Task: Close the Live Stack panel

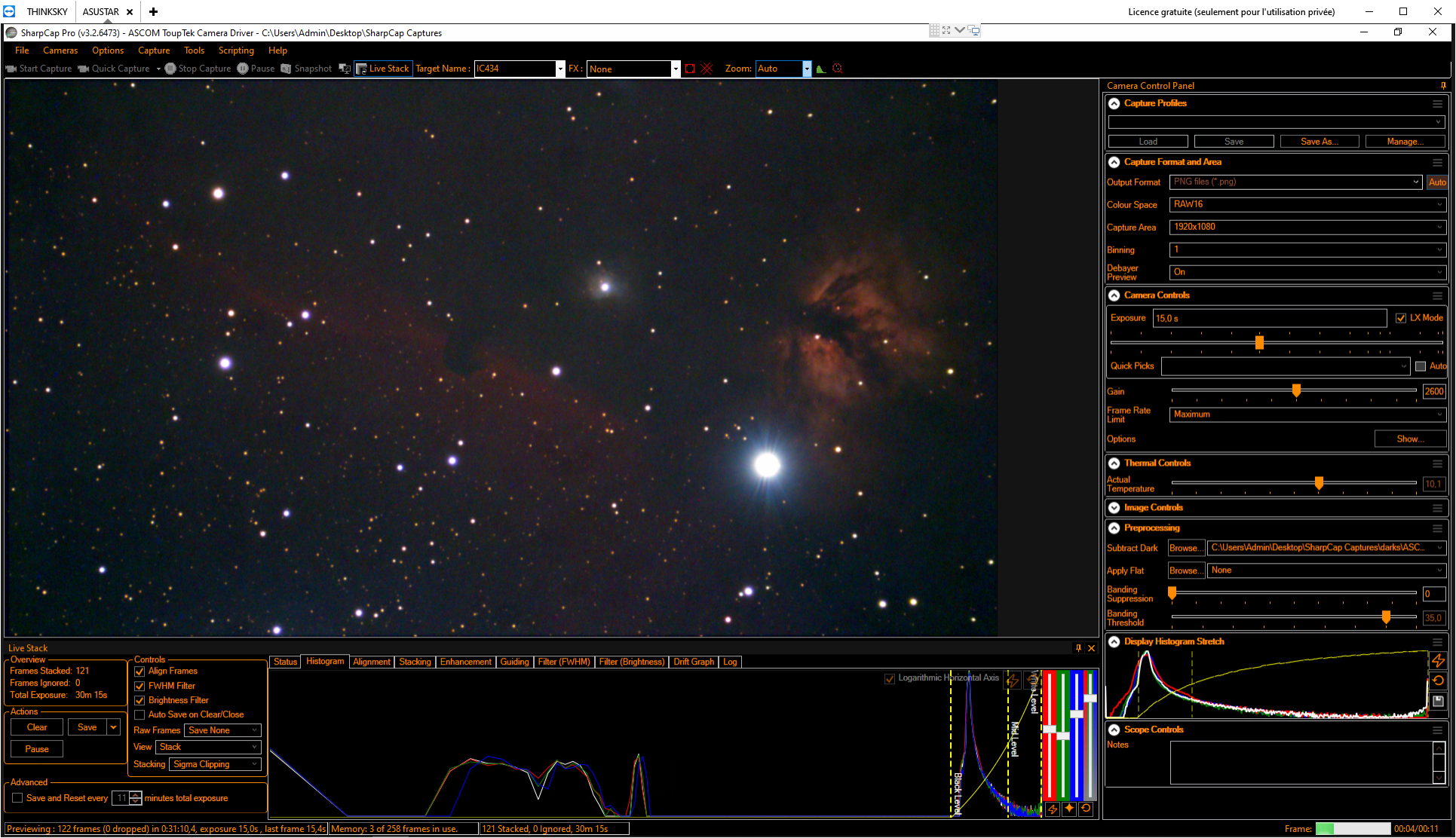Action: coord(1091,648)
